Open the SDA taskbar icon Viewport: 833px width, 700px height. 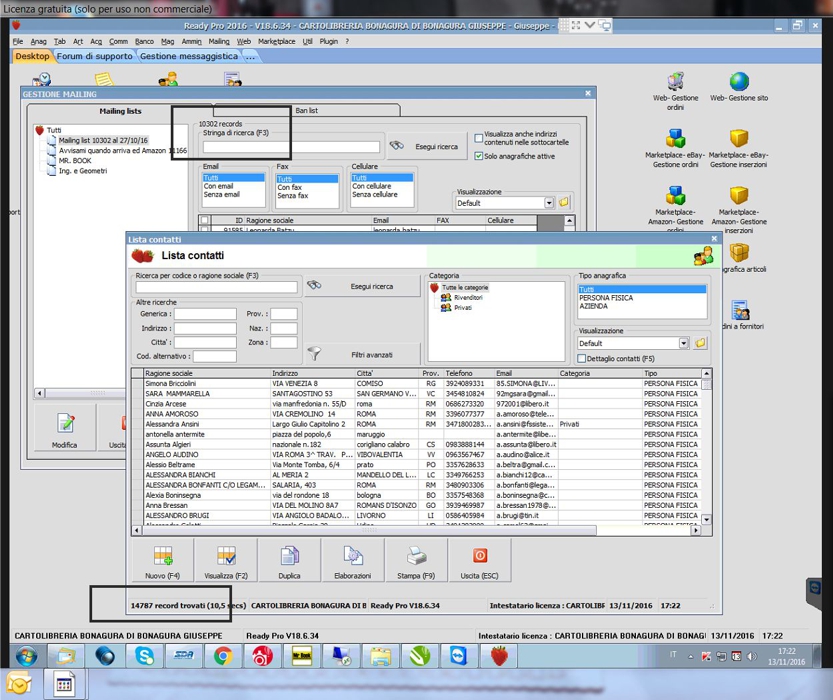(184, 656)
